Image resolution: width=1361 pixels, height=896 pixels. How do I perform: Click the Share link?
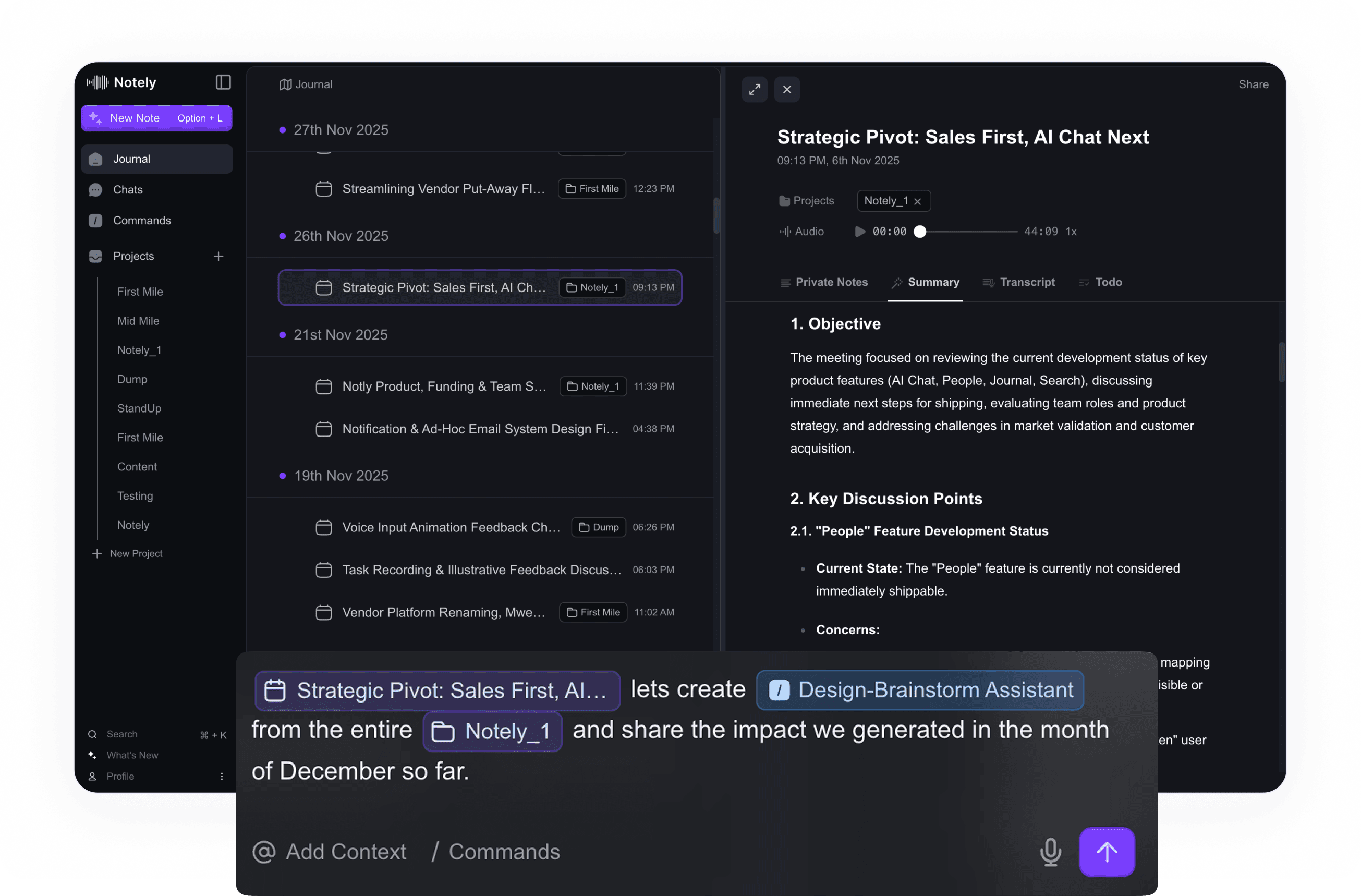[1253, 84]
